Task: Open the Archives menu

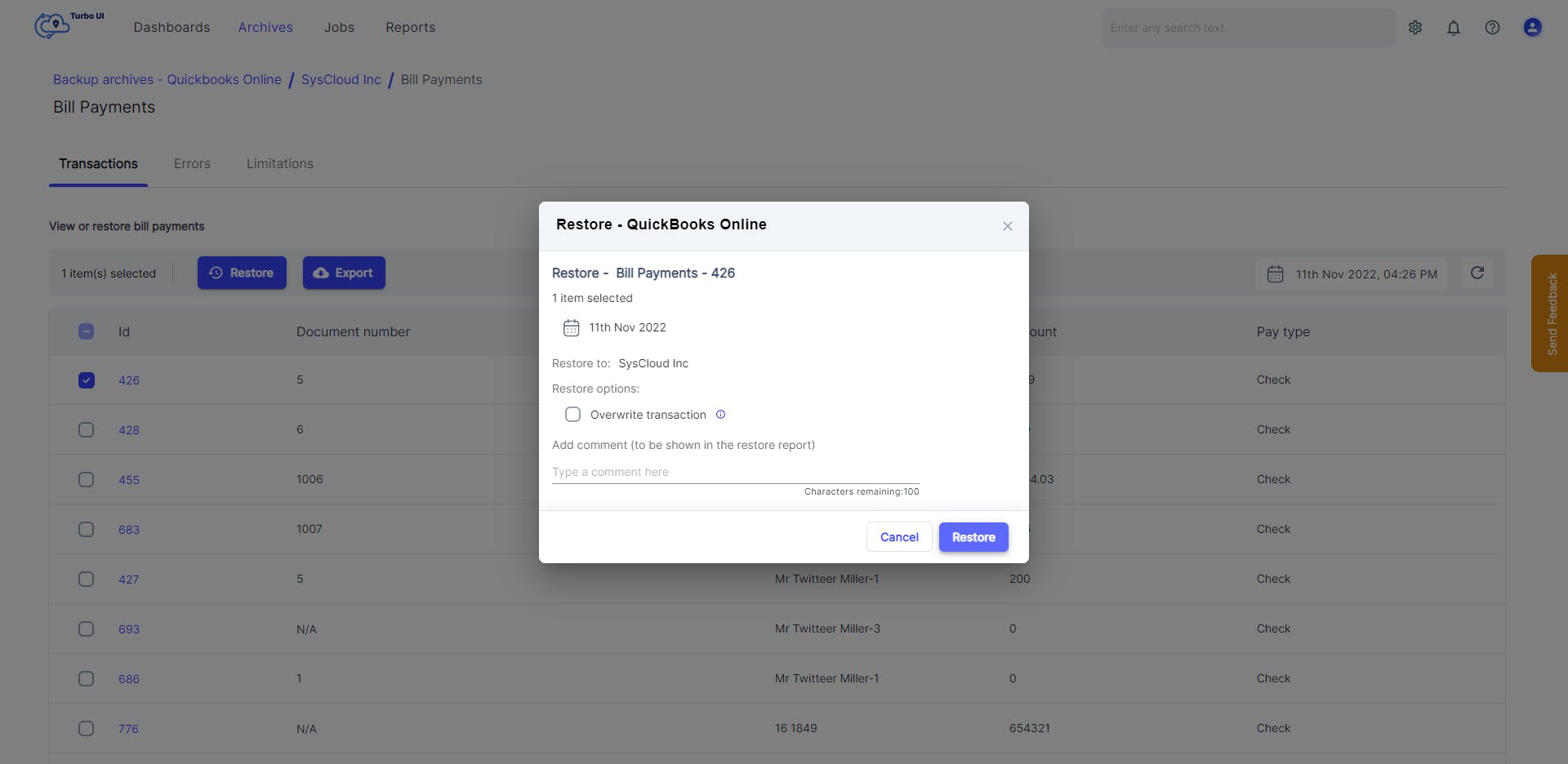Action: point(265,28)
